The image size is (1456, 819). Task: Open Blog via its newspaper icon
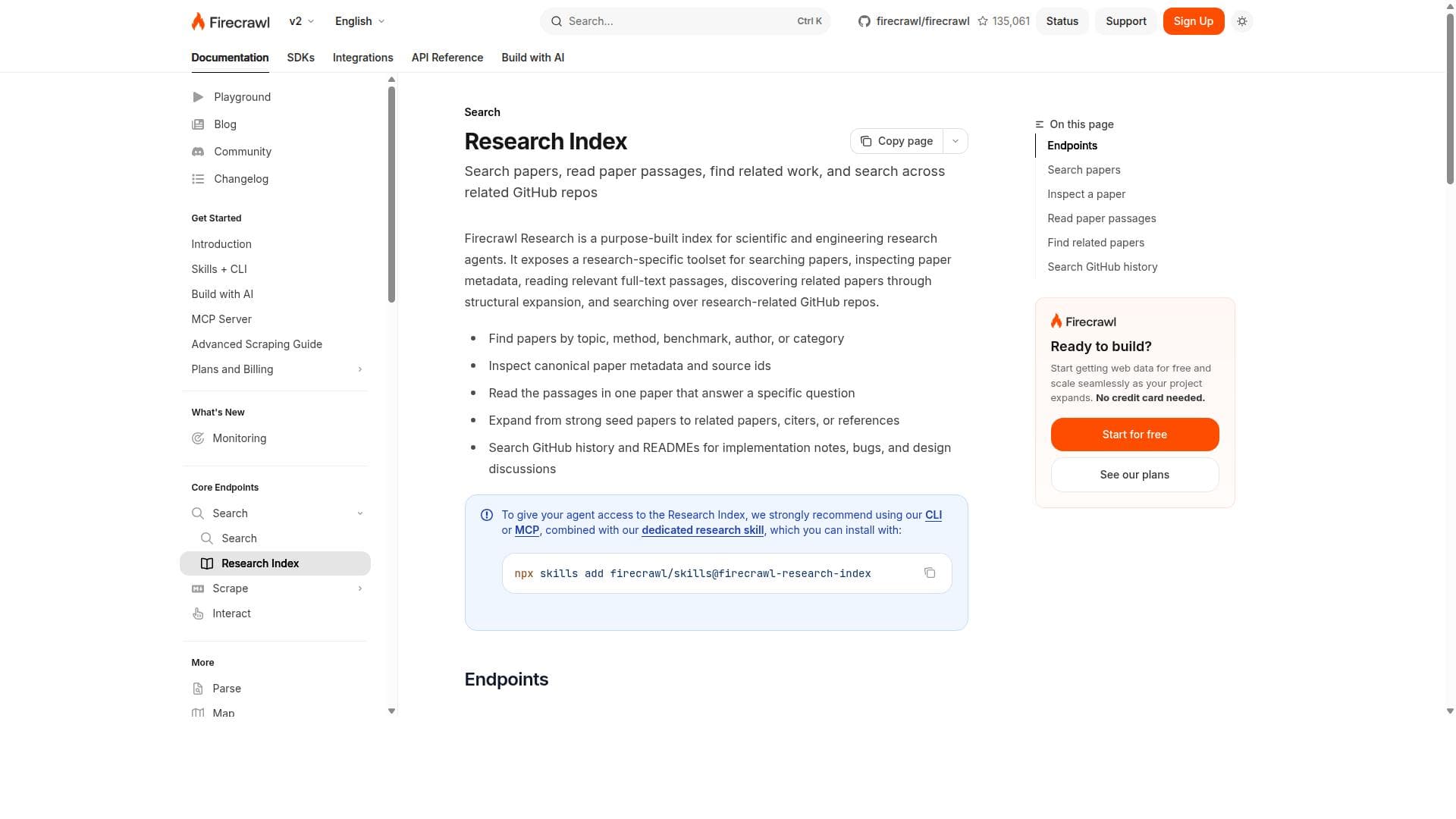tap(198, 124)
